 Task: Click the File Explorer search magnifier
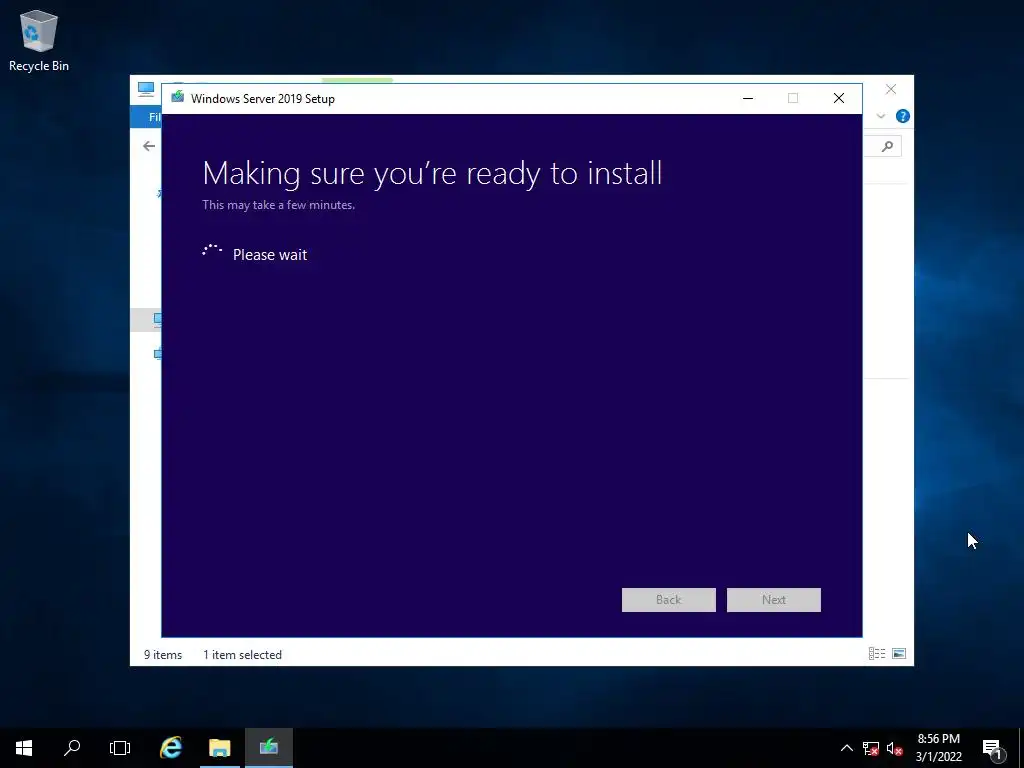click(887, 146)
